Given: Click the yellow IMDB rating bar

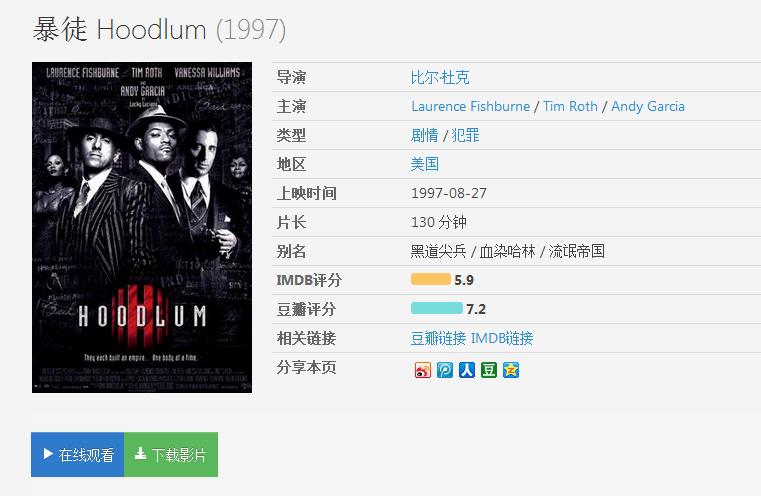Looking at the screenshot, I should pyautogui.click(x=431, y=280).
